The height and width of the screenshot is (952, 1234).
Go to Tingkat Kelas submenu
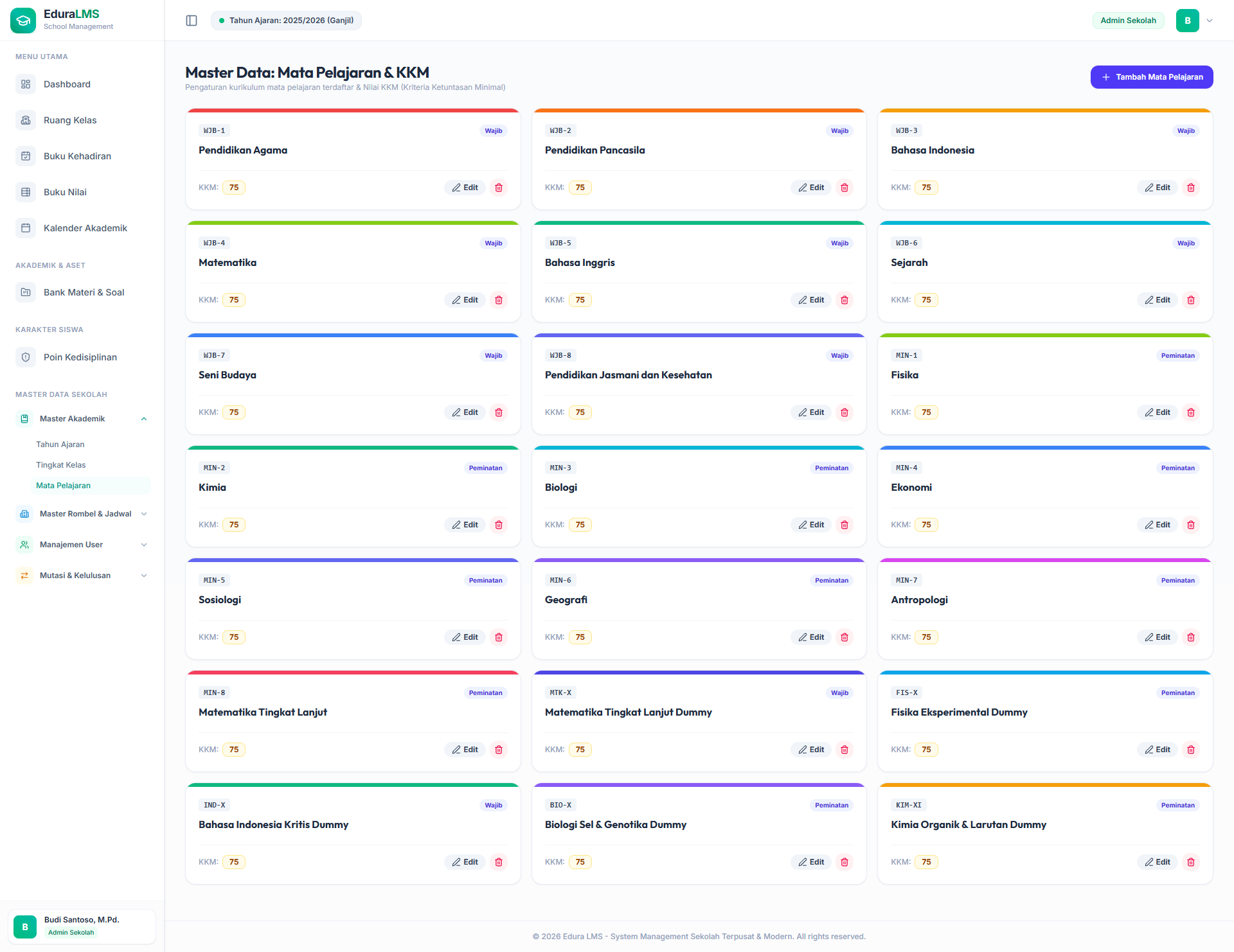click(x=61, y=465)
